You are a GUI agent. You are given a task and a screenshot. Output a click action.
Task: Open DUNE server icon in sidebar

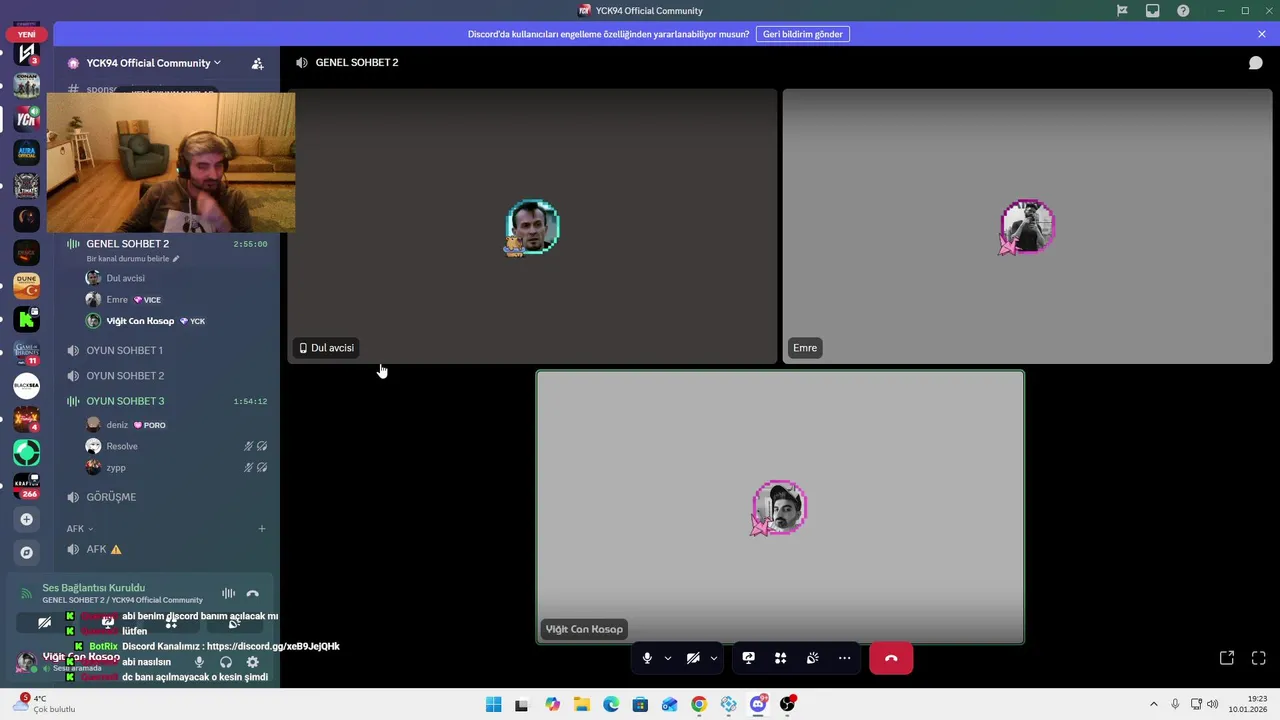point(27,286)
